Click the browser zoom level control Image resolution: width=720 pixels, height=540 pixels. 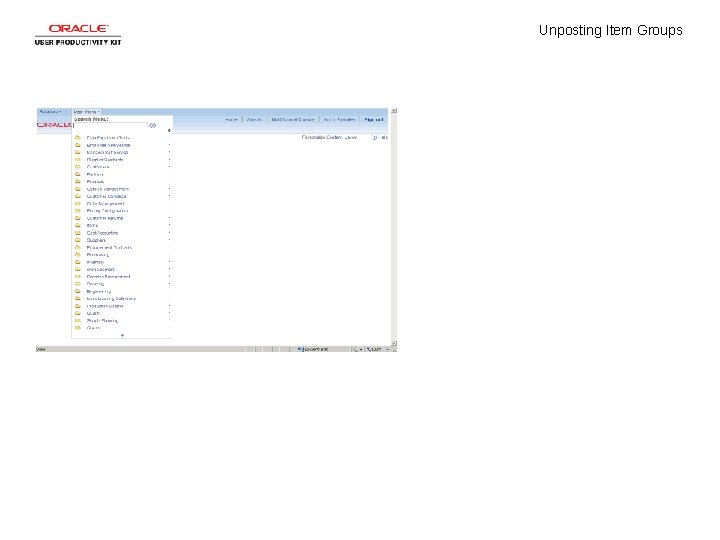tap(377, 349)
